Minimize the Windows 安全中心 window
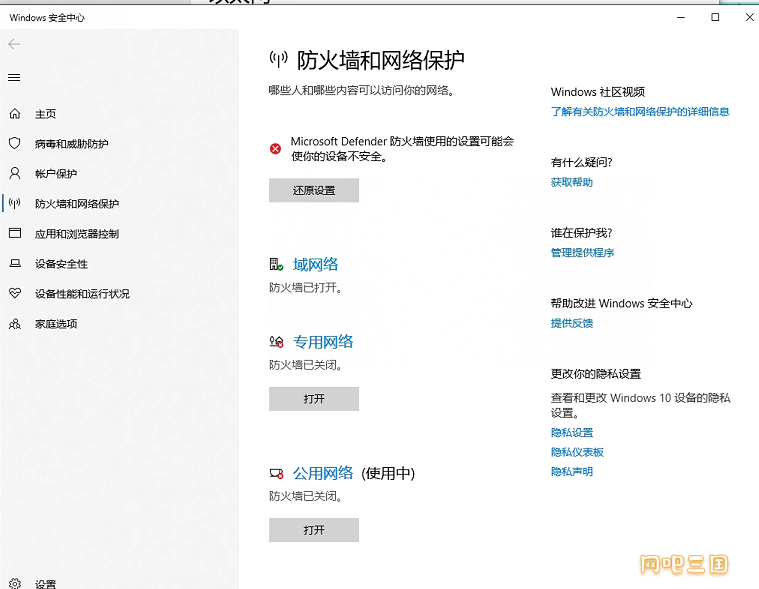Image resolution: width=759 pixels, height=589 pixels. [x=681, y=17]
